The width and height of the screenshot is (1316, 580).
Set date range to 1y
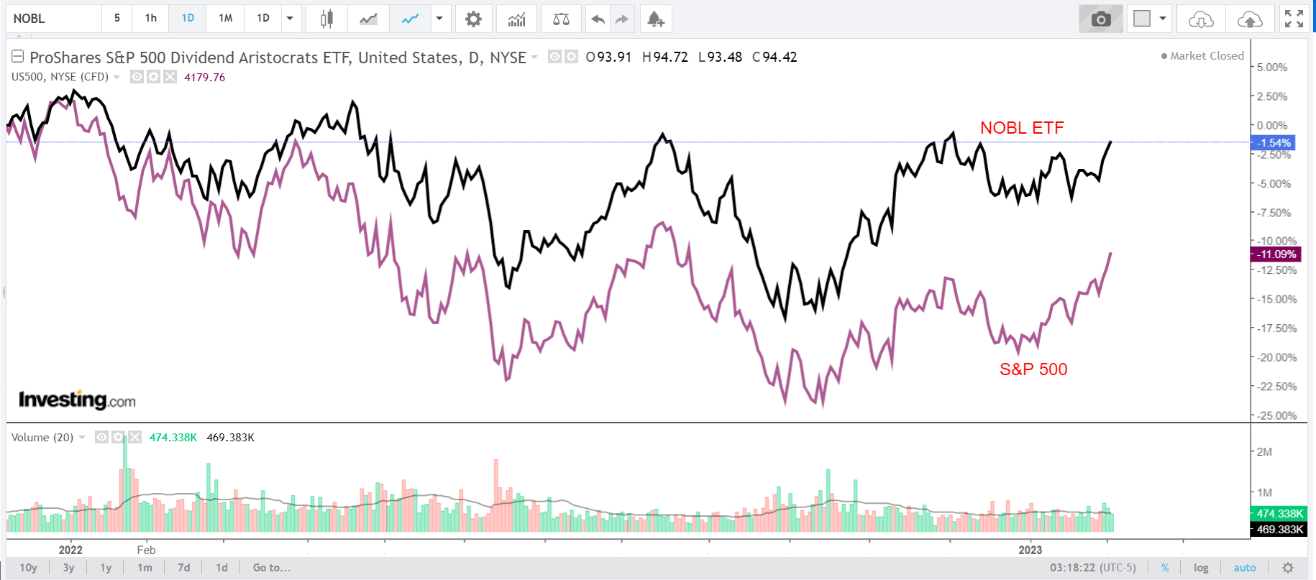coord(106,567)
